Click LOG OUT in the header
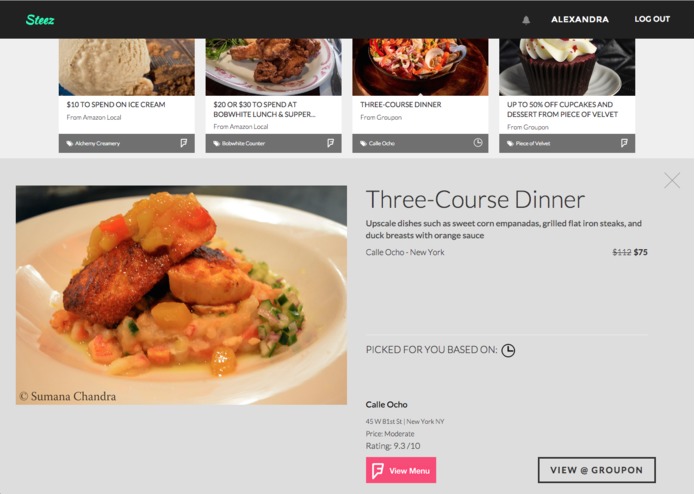This screenshot has height=494, width=695. [652, 19]
